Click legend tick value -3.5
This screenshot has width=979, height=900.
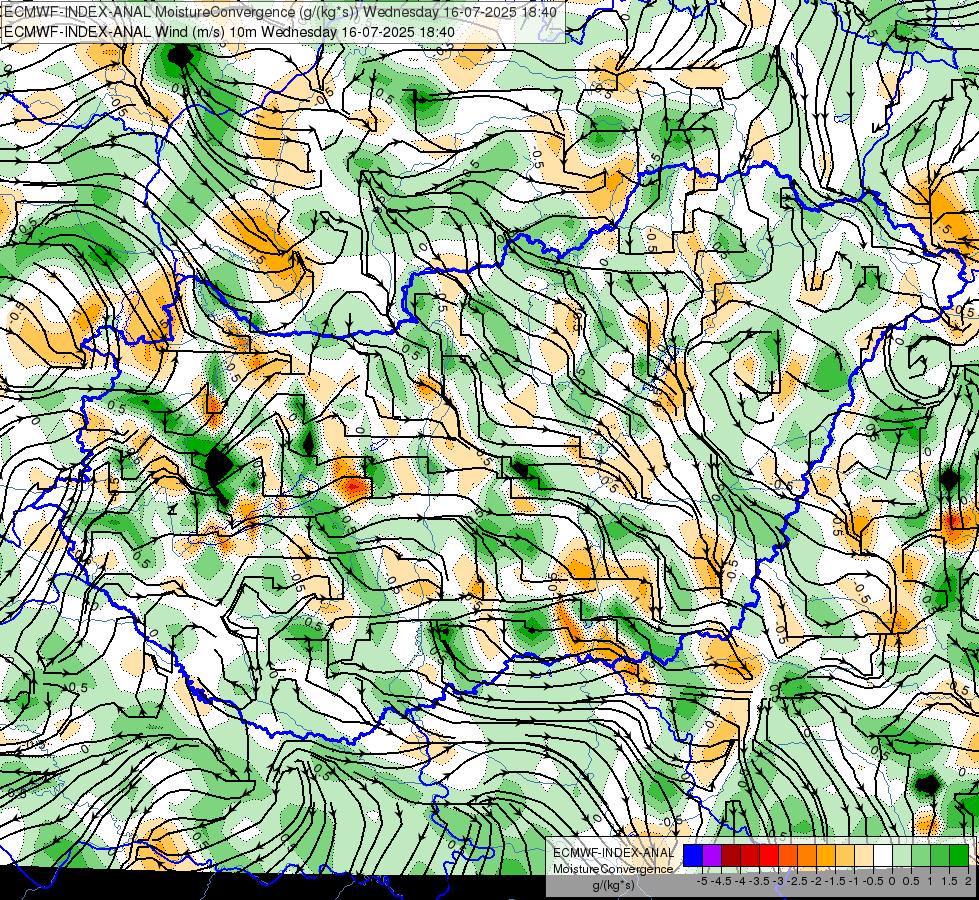pyautogui.click(x=759, y=881)
